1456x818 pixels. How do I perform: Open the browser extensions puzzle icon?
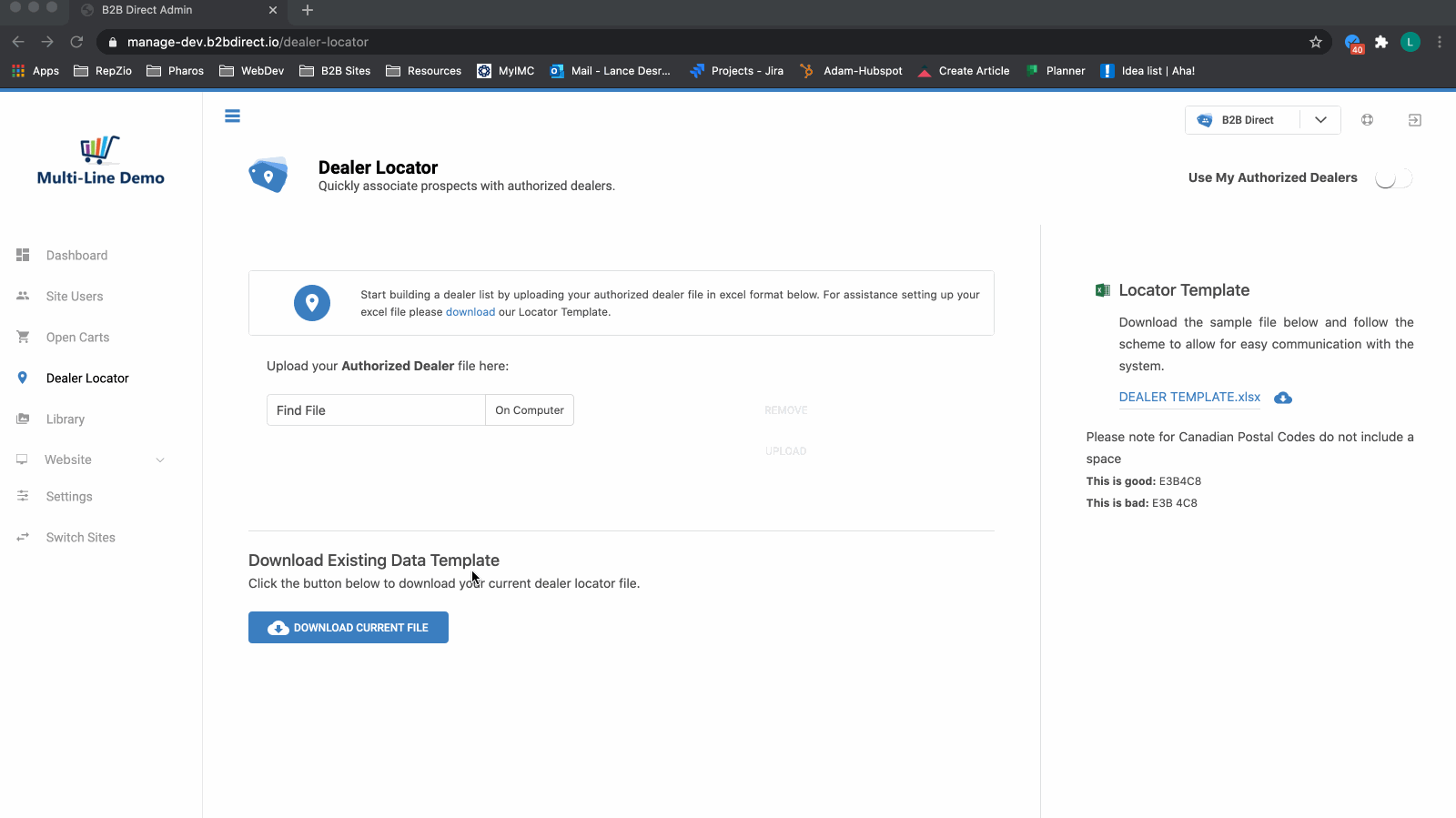click(x=1381, y=42)
